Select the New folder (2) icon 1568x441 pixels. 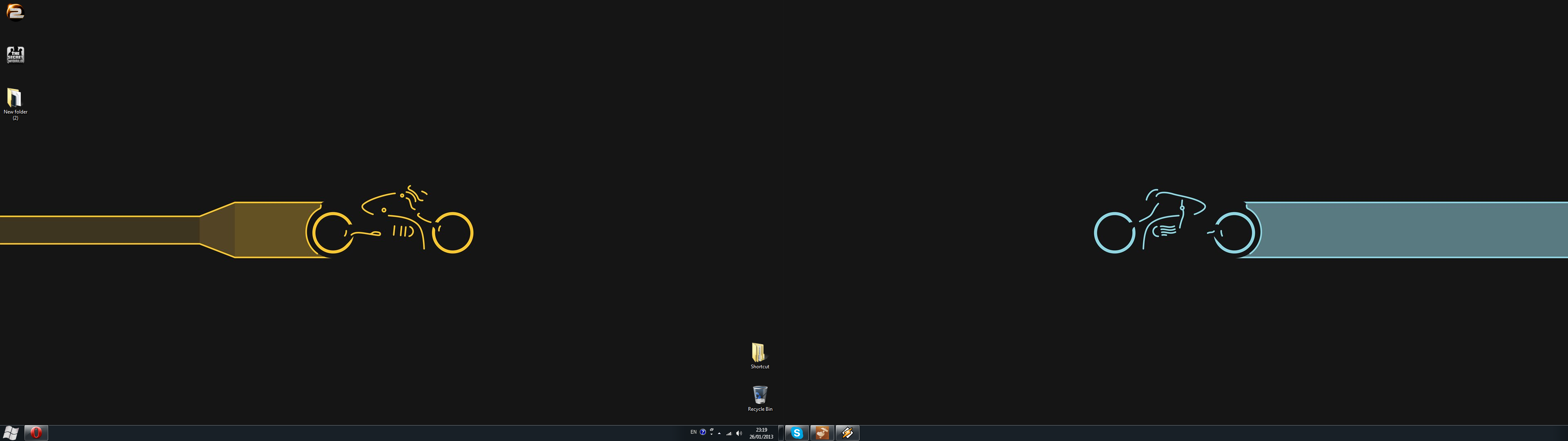[x=15, y=98]
